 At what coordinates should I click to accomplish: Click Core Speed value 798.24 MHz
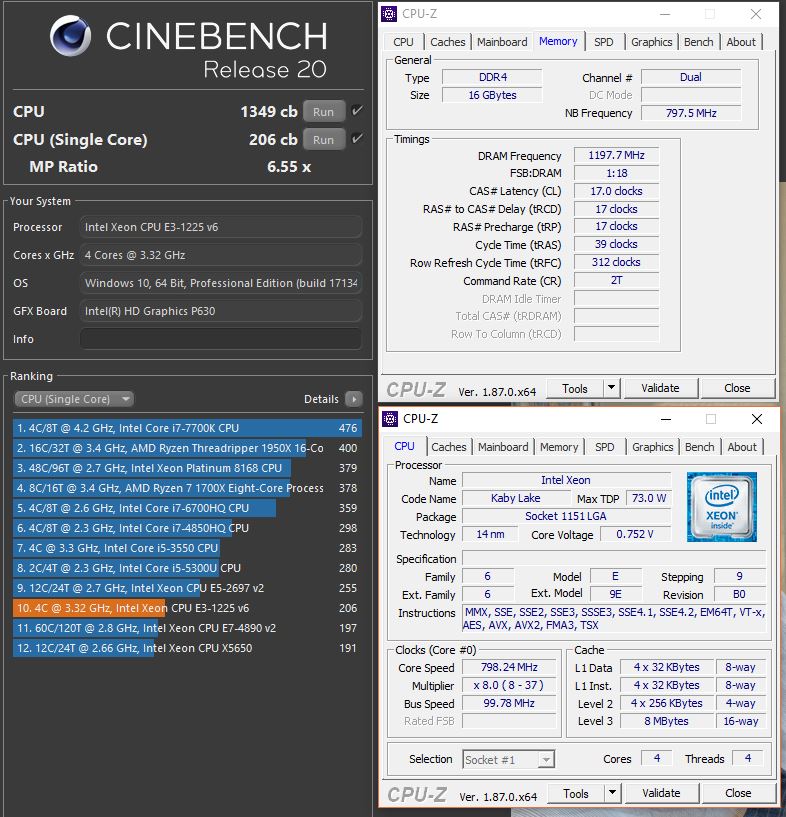[509, 667]
